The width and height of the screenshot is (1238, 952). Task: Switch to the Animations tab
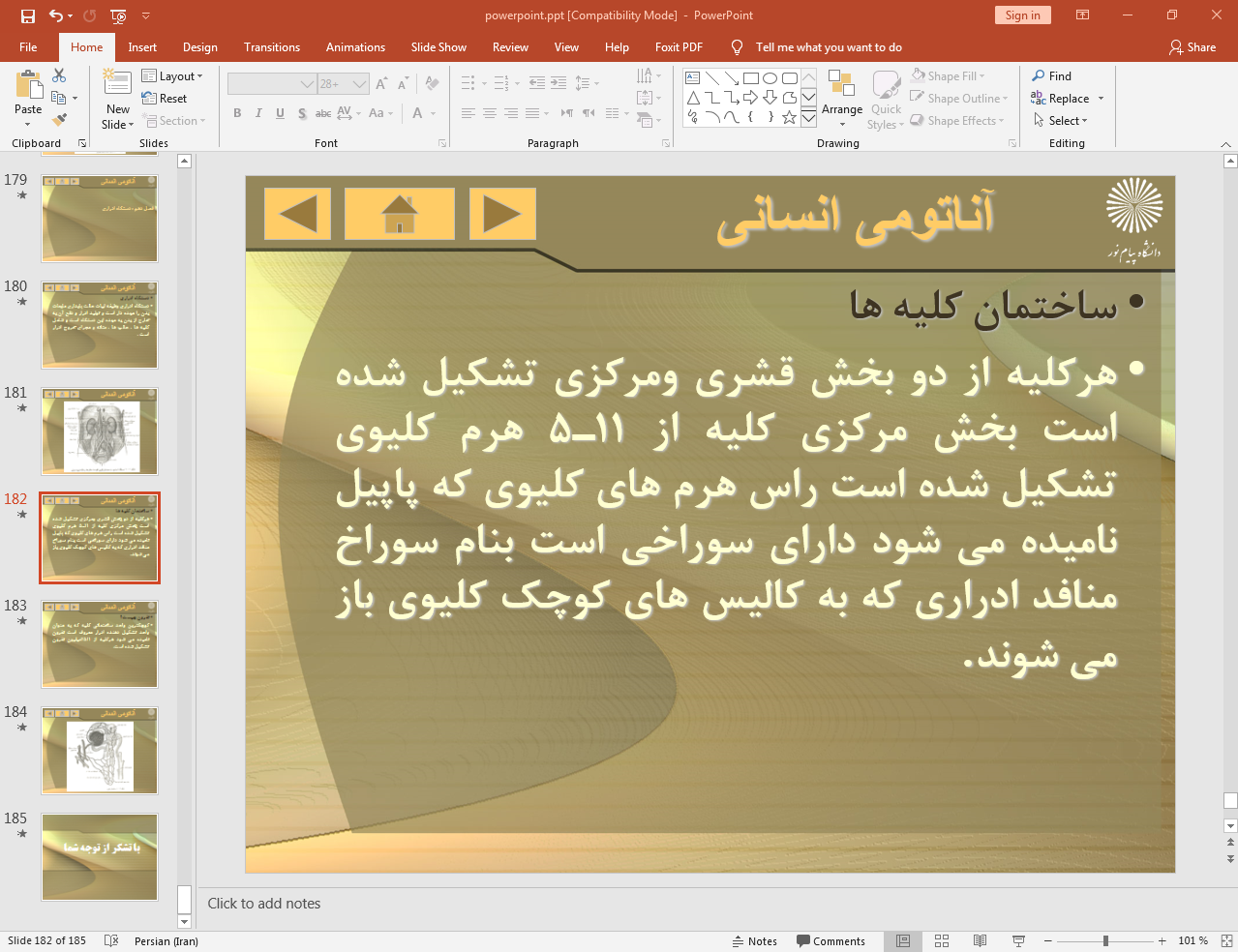point(355,47)
